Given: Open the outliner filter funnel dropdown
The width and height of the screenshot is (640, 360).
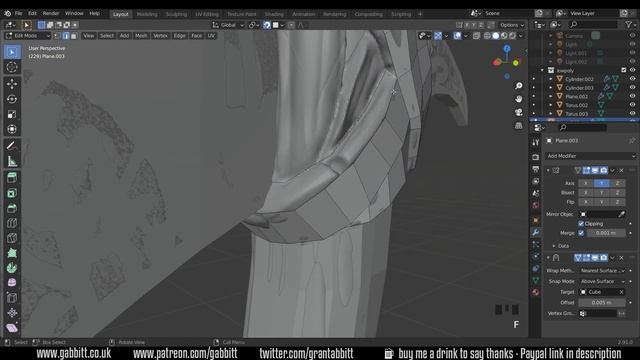Looking at the screenshot, I should pos(630,25).
